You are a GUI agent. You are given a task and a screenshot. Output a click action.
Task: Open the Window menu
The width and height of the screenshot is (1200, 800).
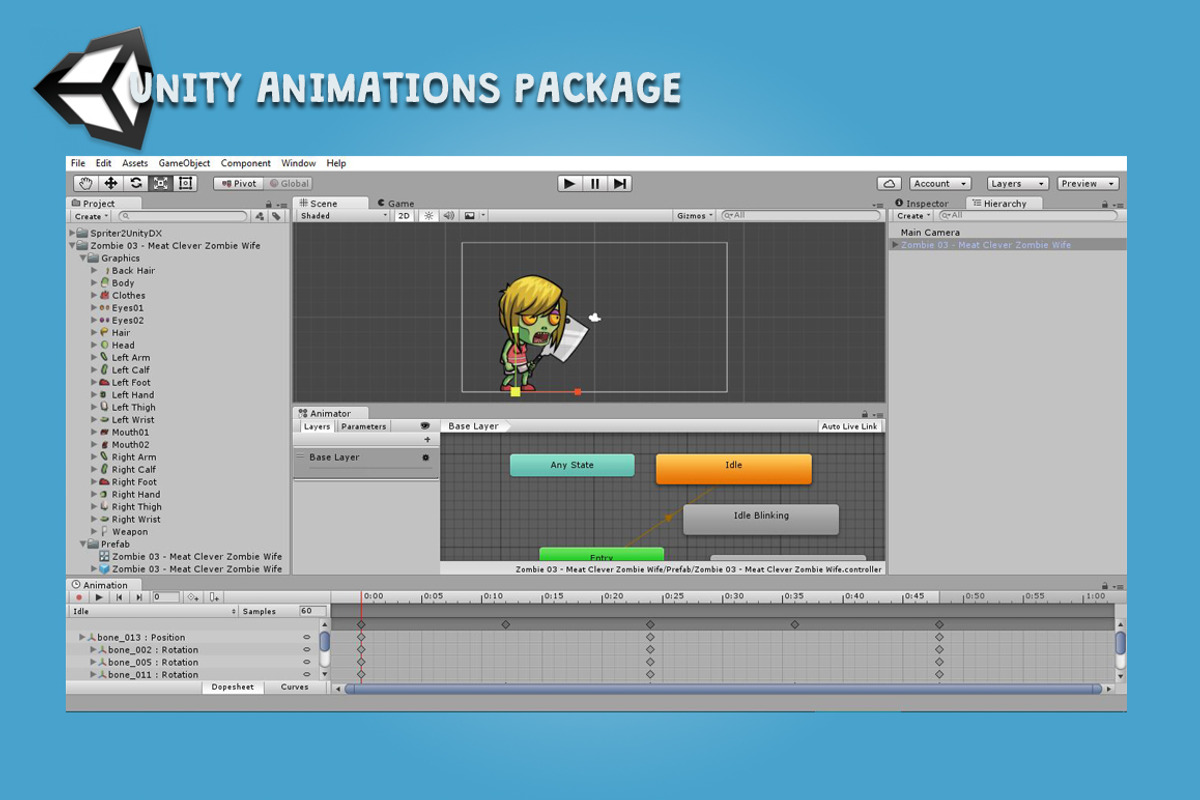point(298,163)
